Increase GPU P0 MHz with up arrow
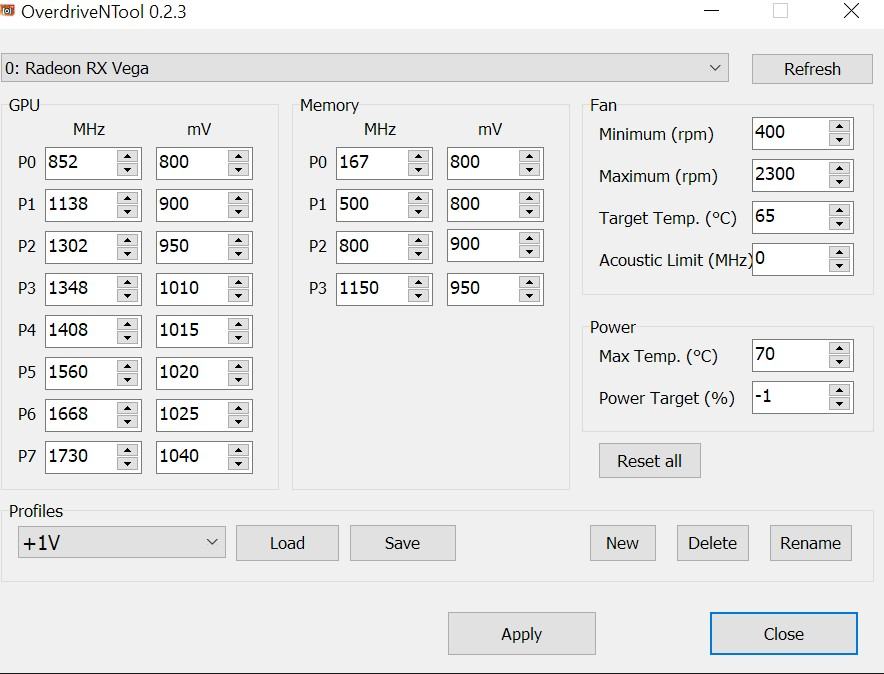 click(128, 157)
